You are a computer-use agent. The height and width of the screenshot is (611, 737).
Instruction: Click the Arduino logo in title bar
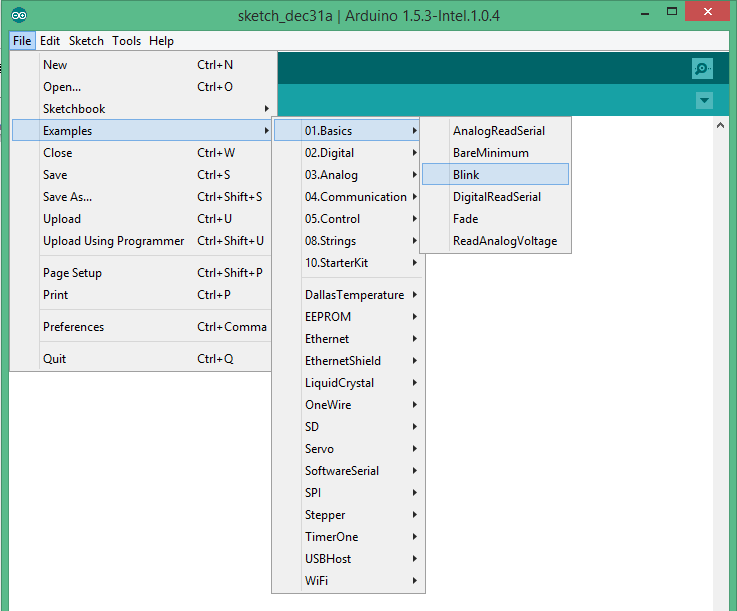19,16
